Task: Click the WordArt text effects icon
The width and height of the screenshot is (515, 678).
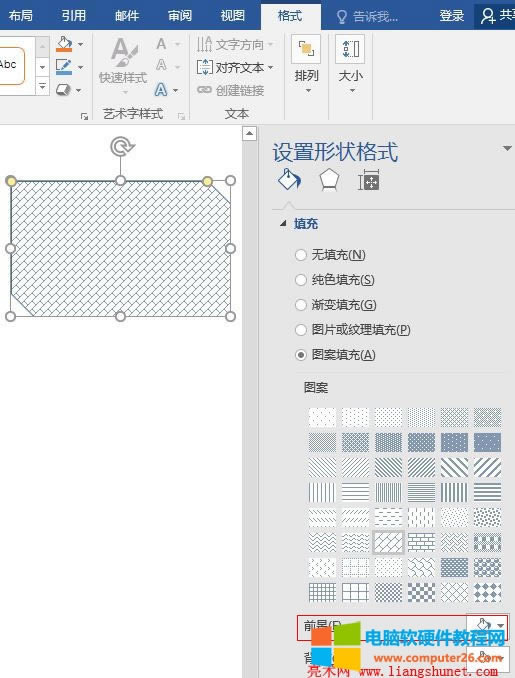Action: pos(161,90)
